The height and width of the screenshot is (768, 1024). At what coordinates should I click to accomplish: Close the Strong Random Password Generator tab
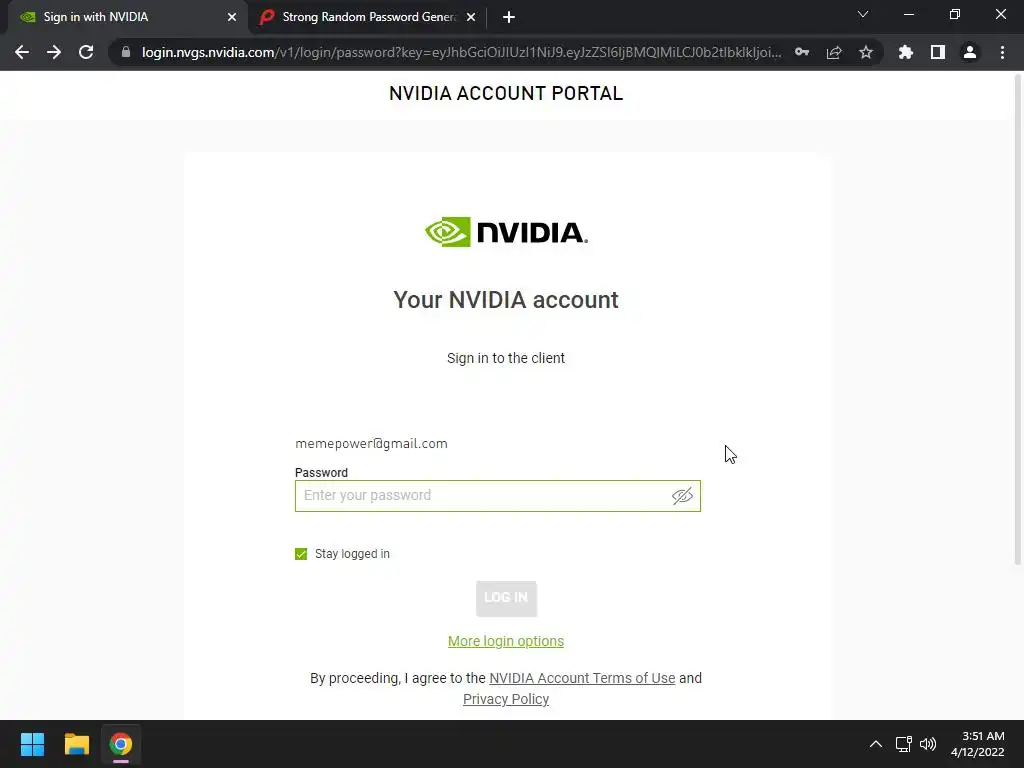click(471, 17)
